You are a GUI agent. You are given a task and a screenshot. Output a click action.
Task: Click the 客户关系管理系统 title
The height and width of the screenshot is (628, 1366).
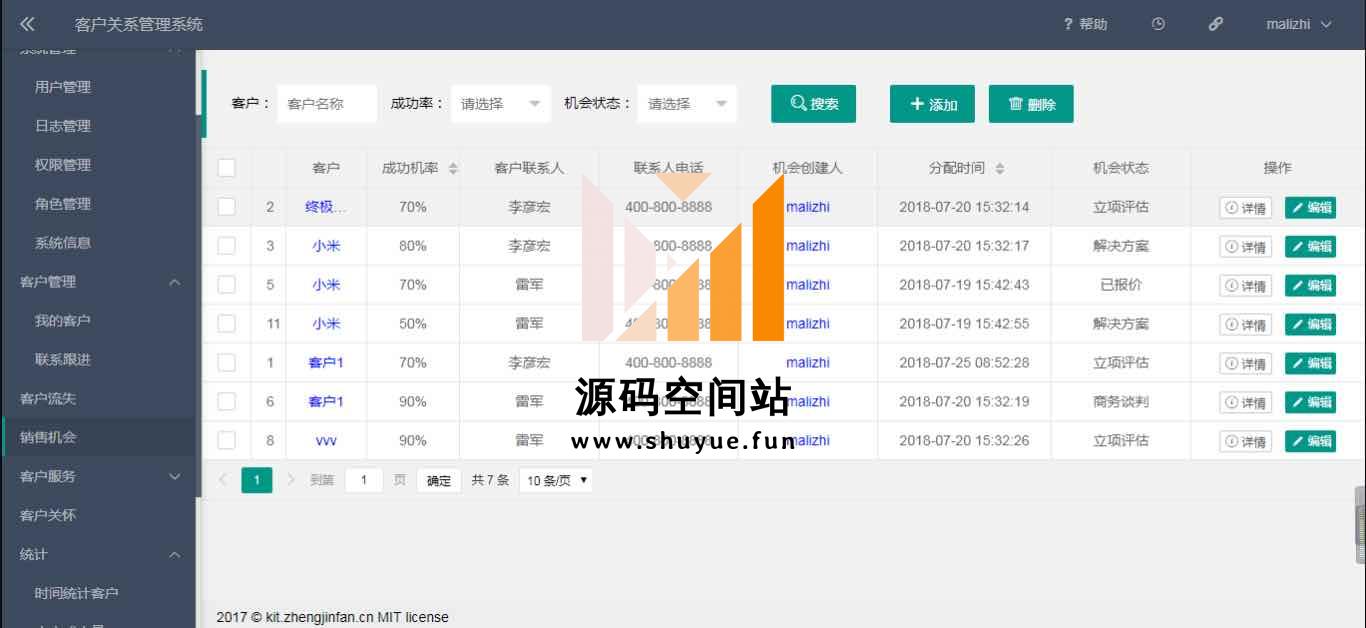pos(139,24)
